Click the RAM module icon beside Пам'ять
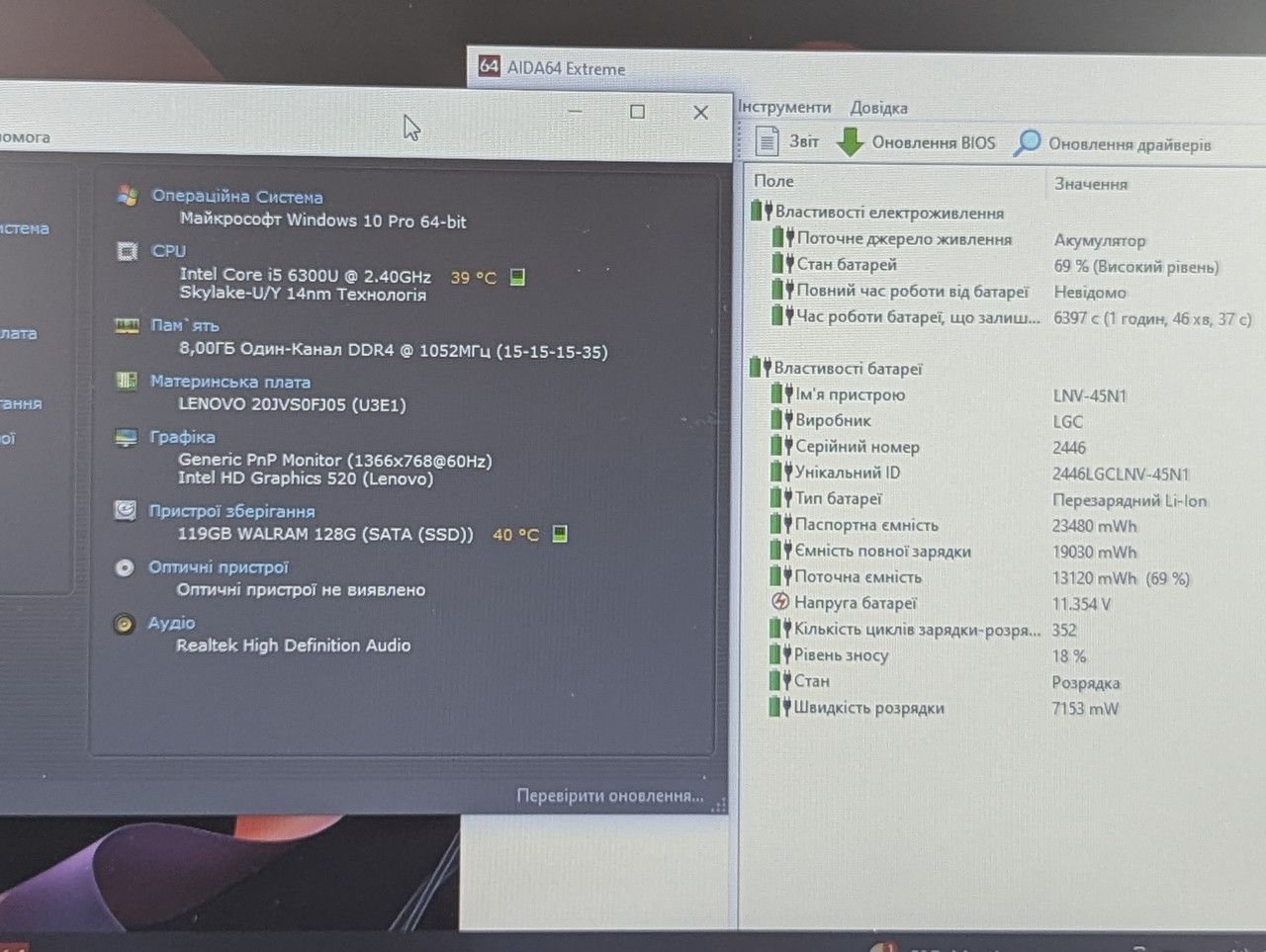The height and width of the screenshot is (952, 1266). [x=127, y=325]
